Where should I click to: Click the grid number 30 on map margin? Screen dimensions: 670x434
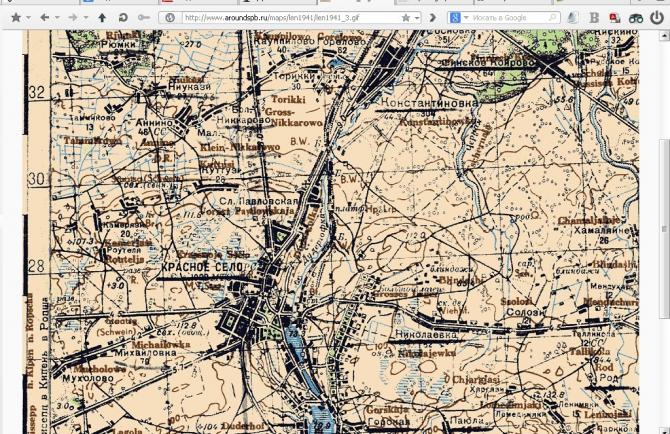[37, 179]
